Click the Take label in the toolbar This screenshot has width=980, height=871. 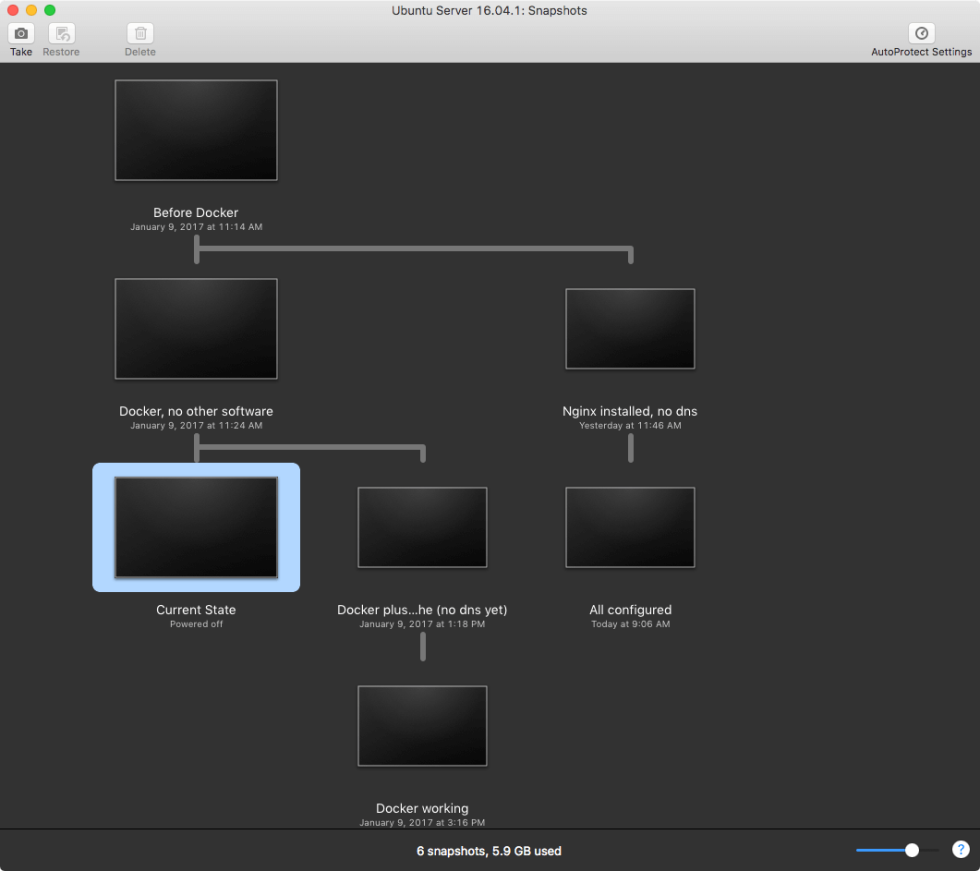click(x=20, y=52)
